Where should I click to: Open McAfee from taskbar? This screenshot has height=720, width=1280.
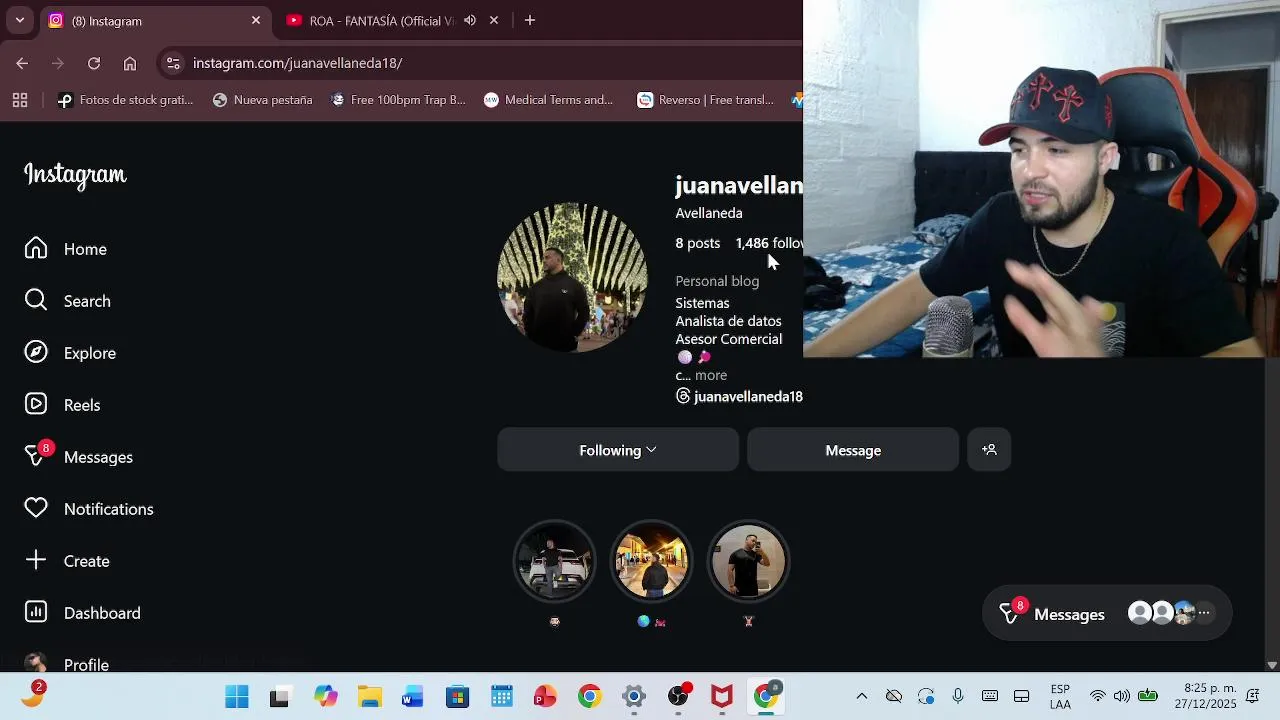(722, 697)
